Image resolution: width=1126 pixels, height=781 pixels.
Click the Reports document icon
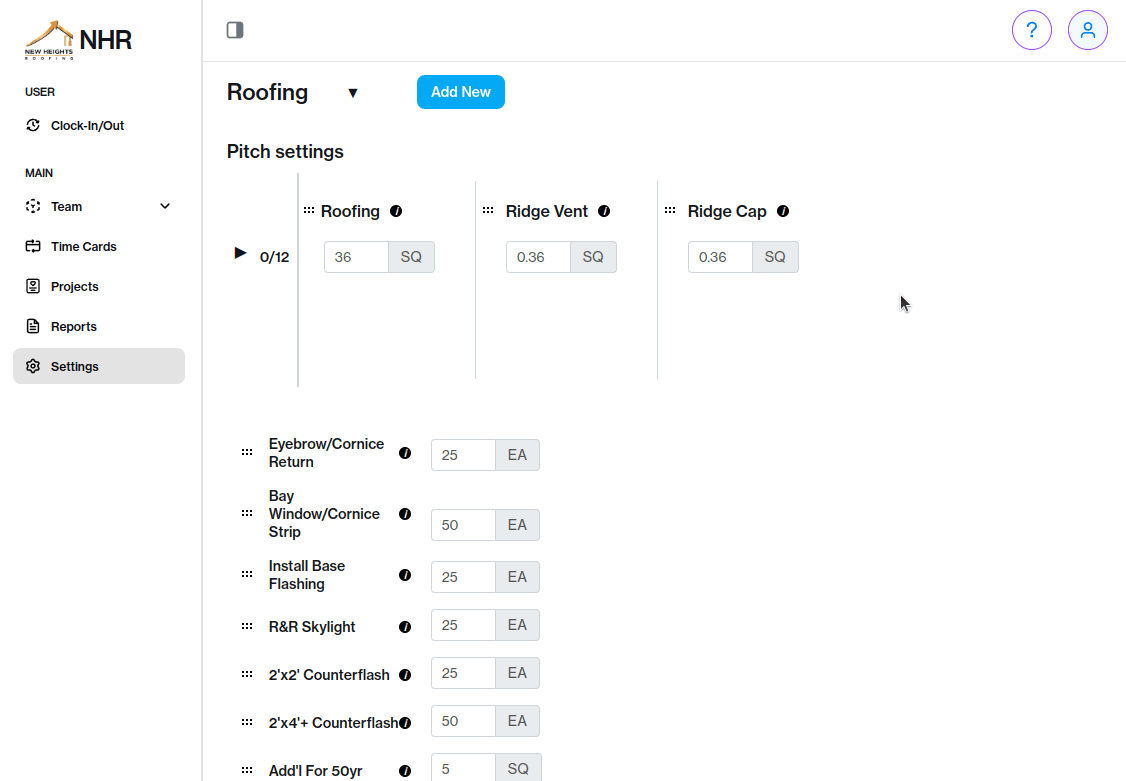(x=34, y=326)
